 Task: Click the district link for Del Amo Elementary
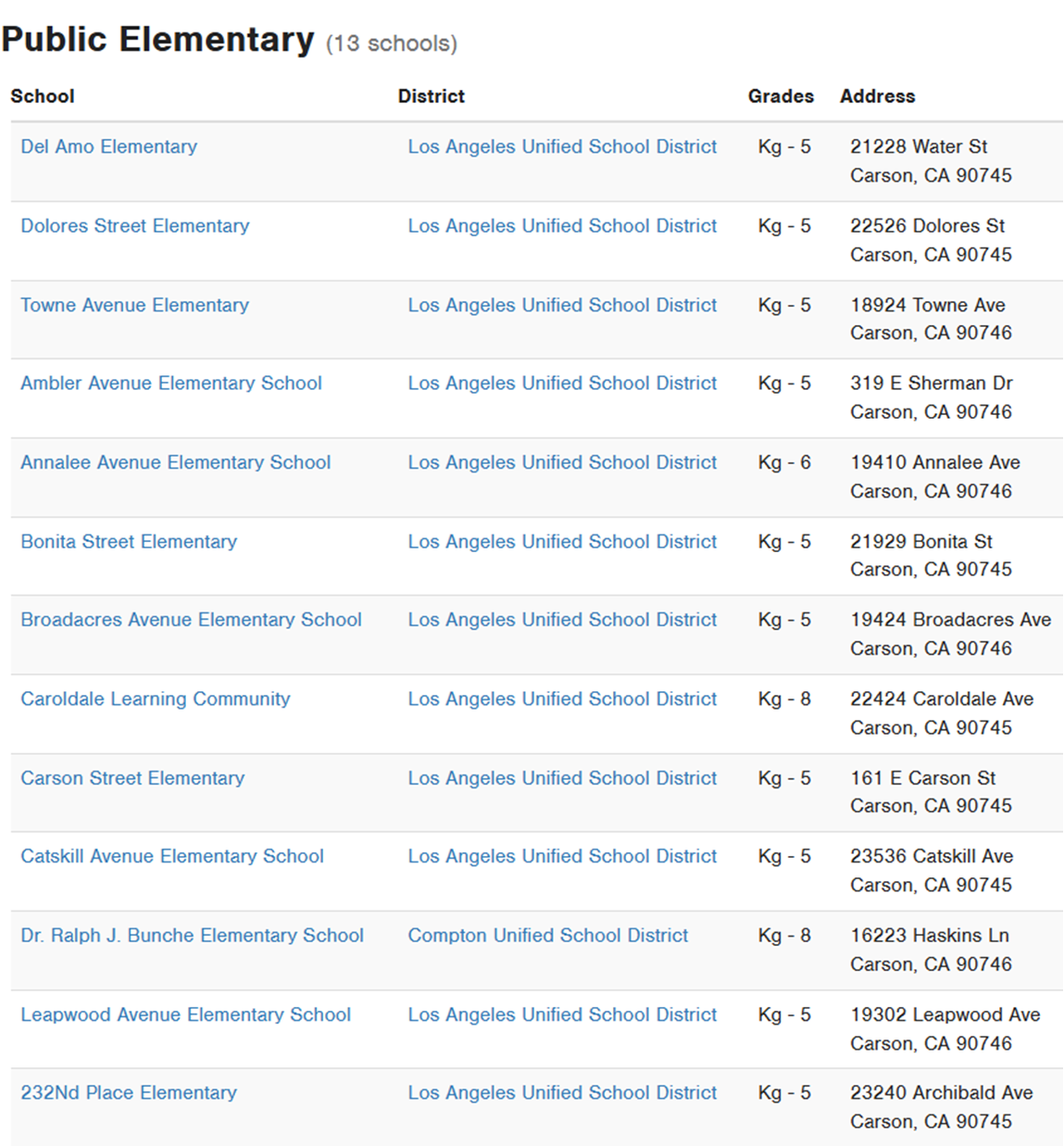(563, 146)
